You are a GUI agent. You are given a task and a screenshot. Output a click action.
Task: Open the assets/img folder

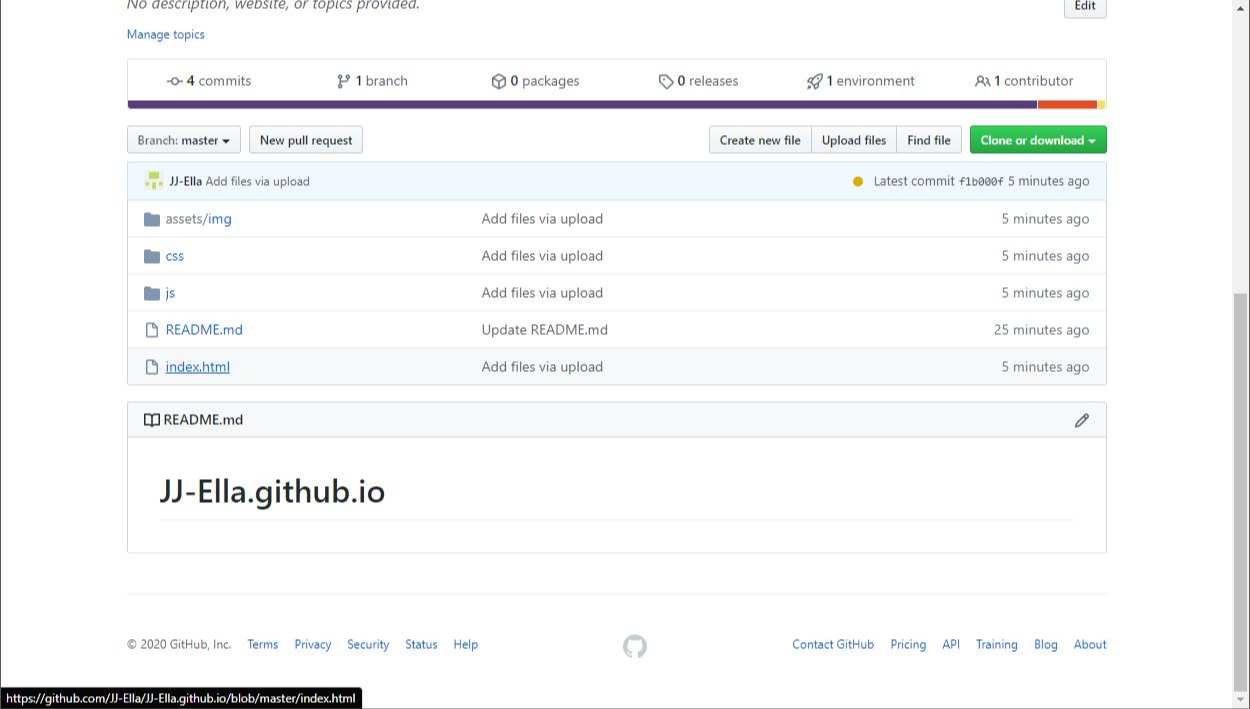(199, 219)
